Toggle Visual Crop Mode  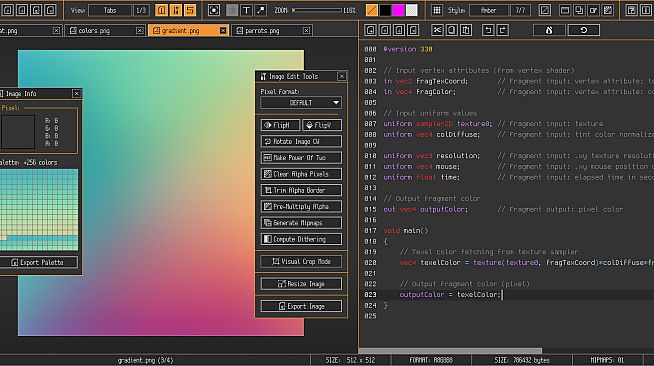[301, 261]
